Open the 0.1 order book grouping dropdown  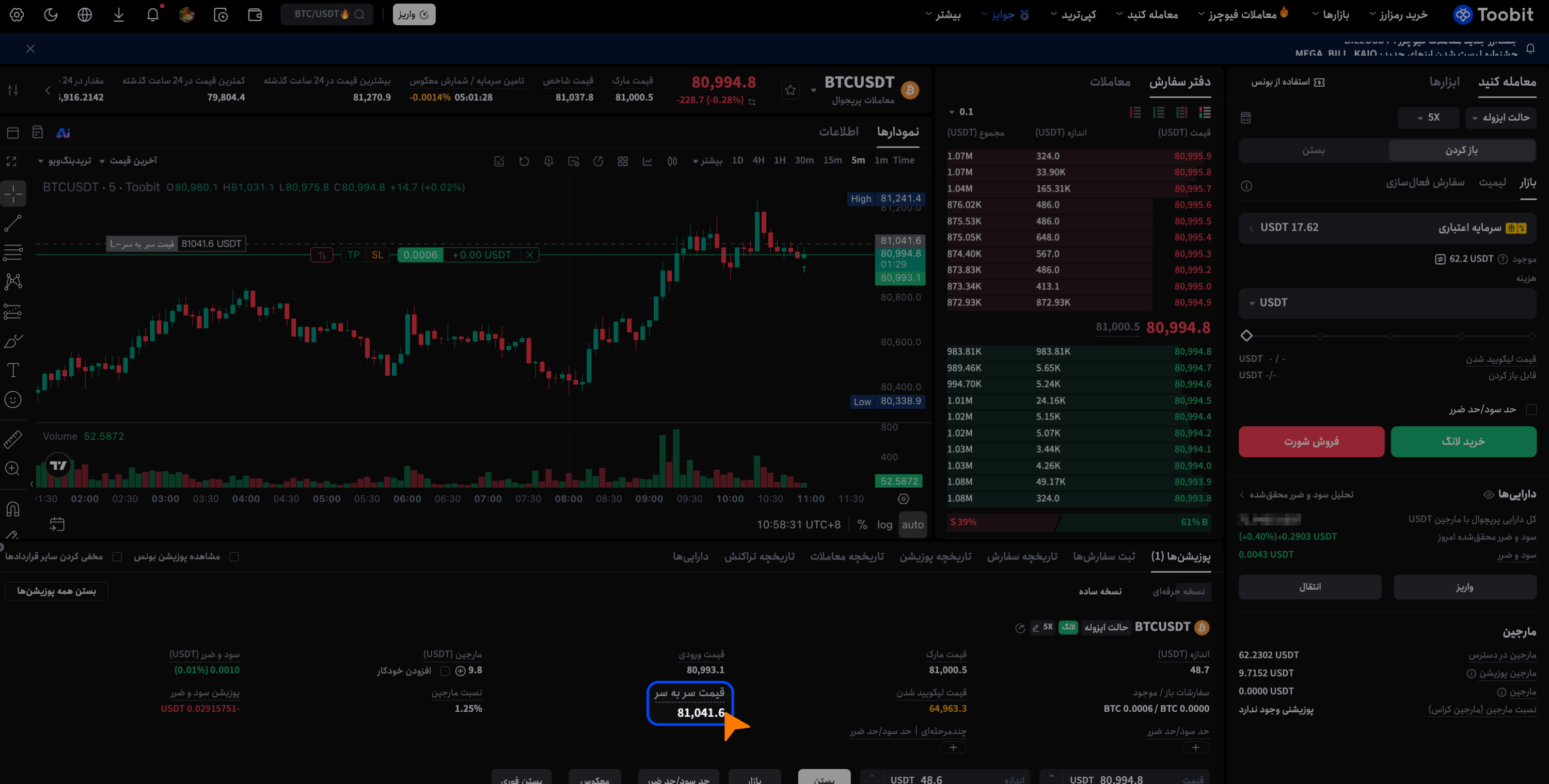click(960, 112)
